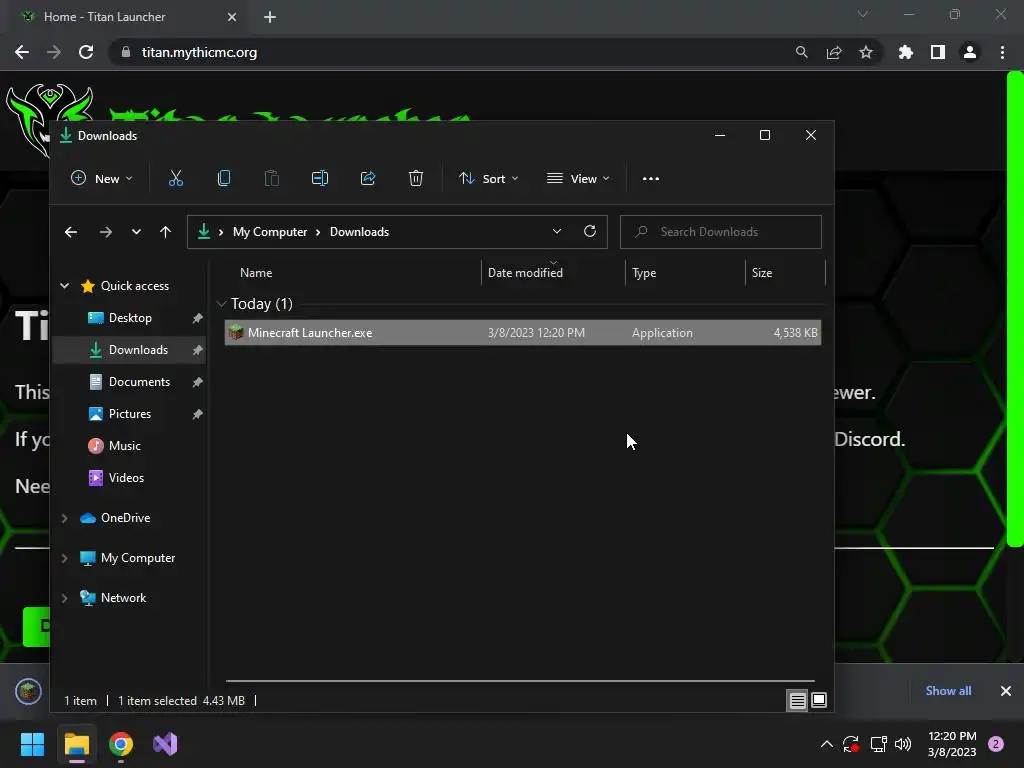Click Chrome zoom magnifier icon in address bar
This screenshot has width=1024, height=768.
(x=801, y=52)
